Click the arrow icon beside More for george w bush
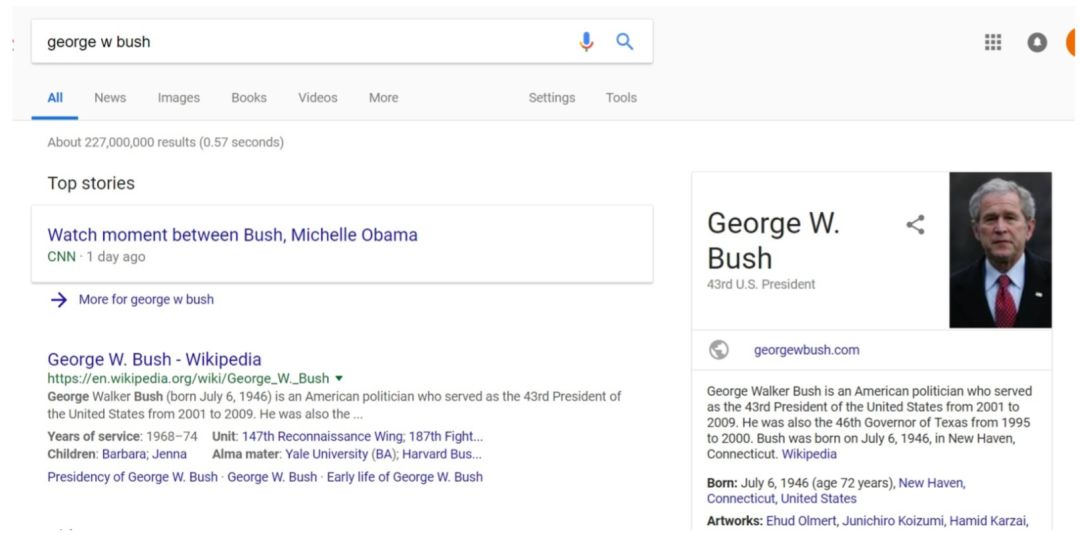This screenshot has height=535, width=1080. tap(59, 299)
